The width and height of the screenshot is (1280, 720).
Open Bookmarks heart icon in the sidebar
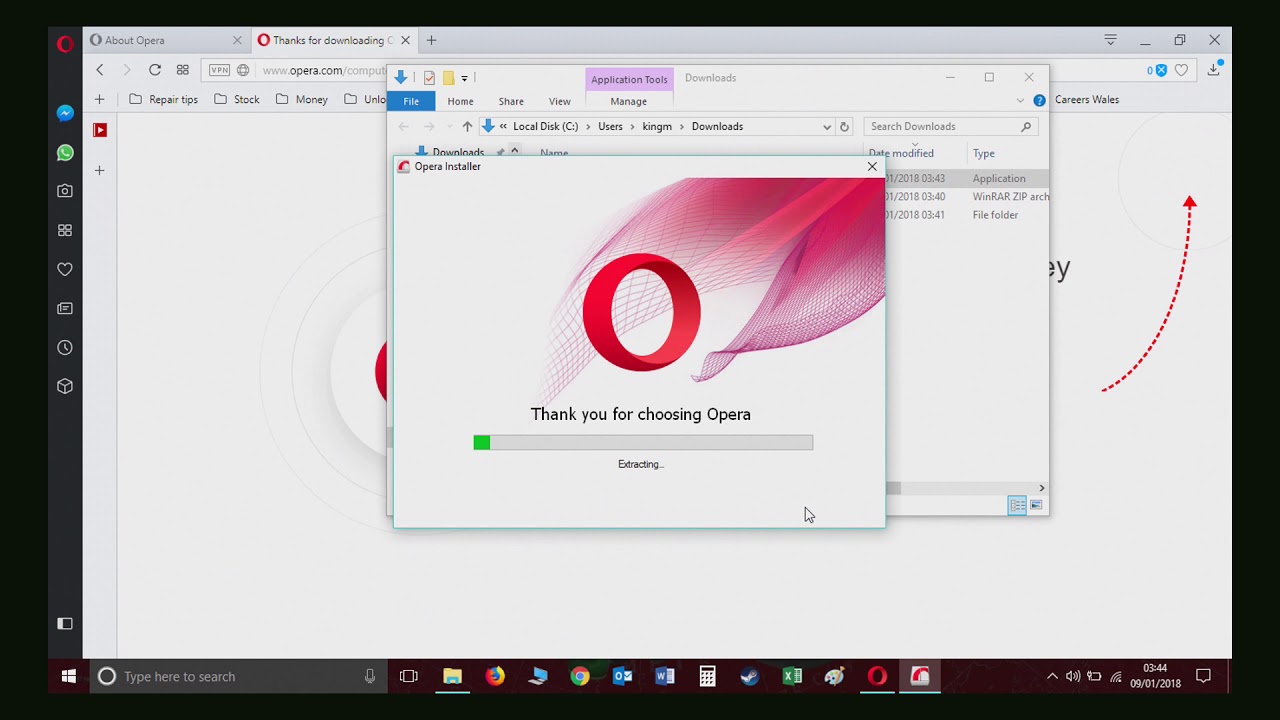pyautogui.click(x=65, y=269)
